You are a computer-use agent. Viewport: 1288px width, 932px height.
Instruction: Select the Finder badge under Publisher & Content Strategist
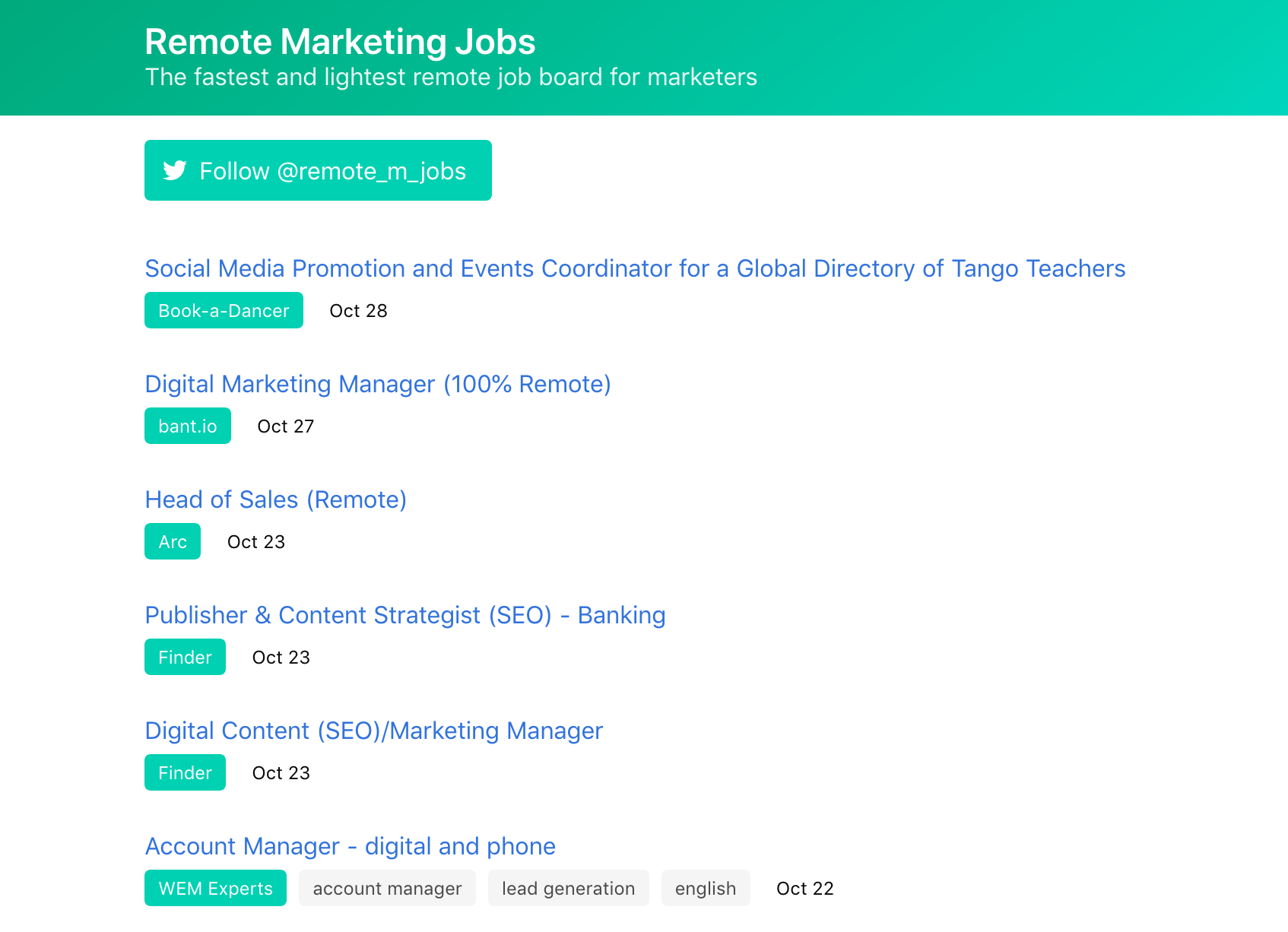click(x=185, y=657)
